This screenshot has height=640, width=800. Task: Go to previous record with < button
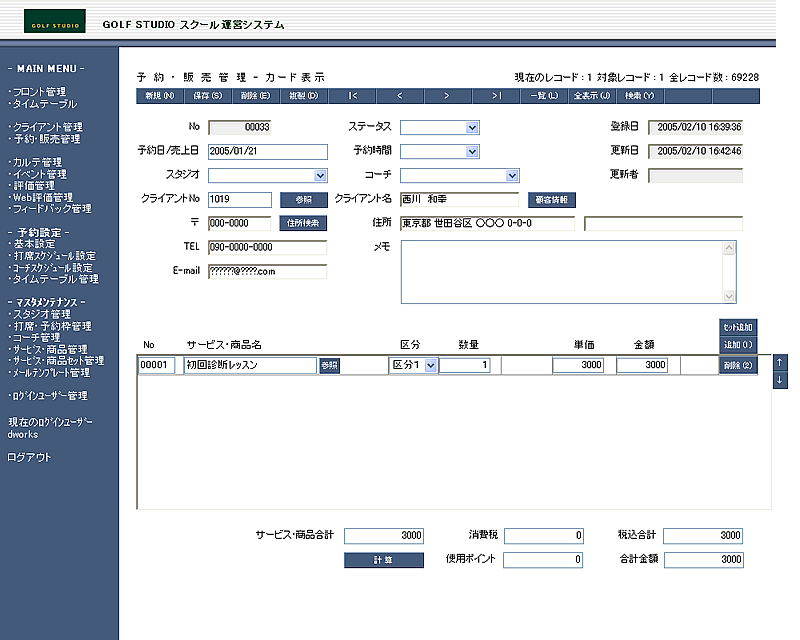tap(400, 96)
